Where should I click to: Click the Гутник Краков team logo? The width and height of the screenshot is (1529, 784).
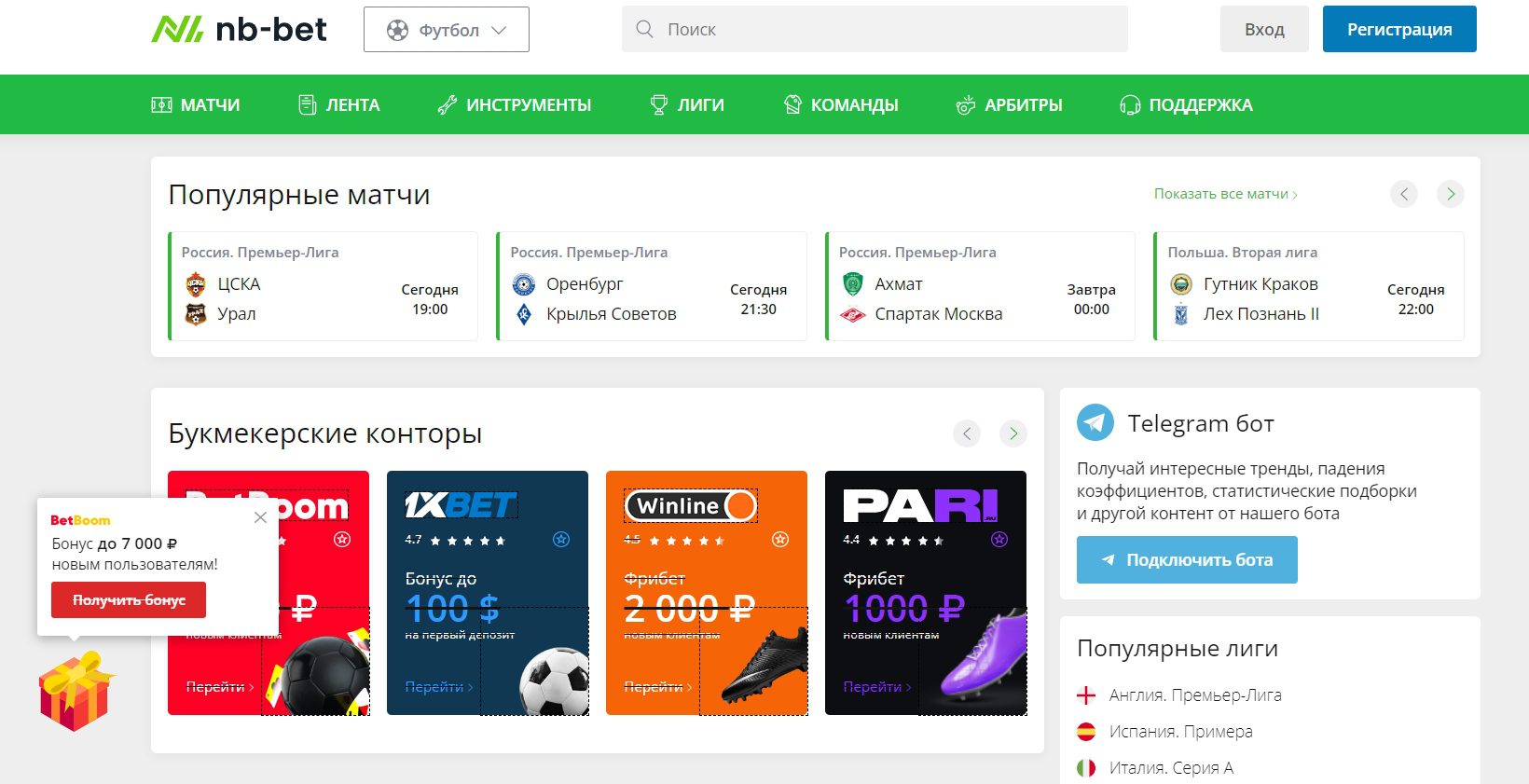(x=1181, y=284)
